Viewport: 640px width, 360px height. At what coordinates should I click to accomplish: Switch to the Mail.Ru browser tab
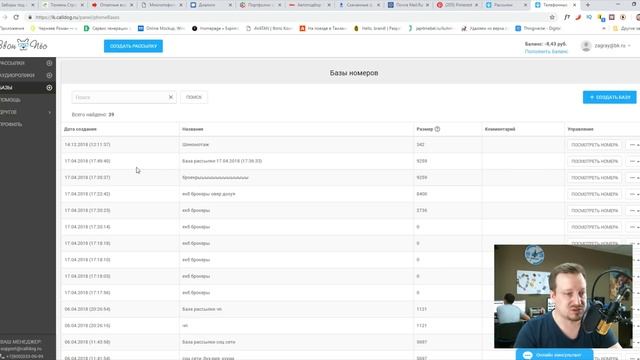408,5
